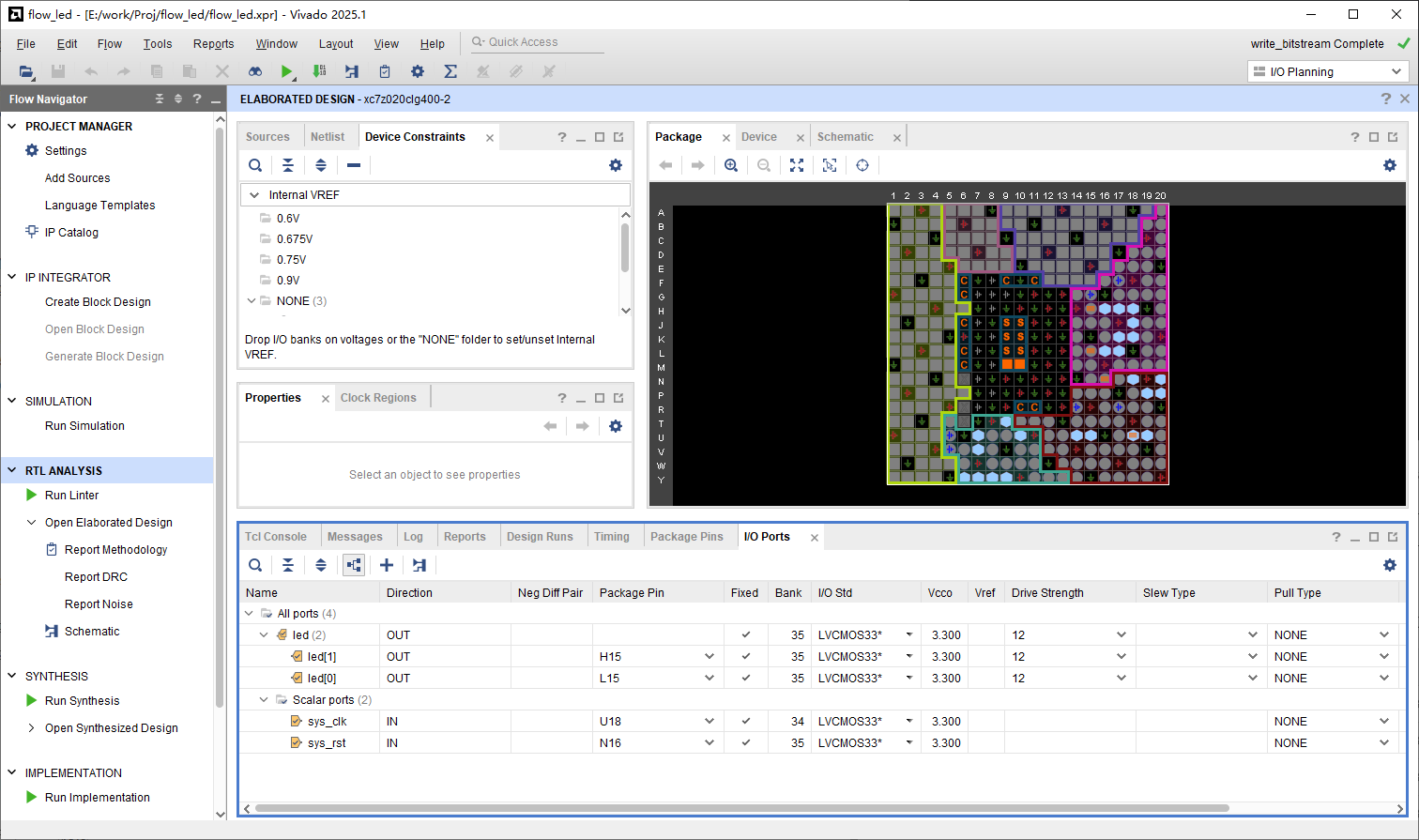Image resolution: width=1419 pixels, height=840 pixels.
Task: Click the plus create port icon
Action: click(x=387, y=565)
